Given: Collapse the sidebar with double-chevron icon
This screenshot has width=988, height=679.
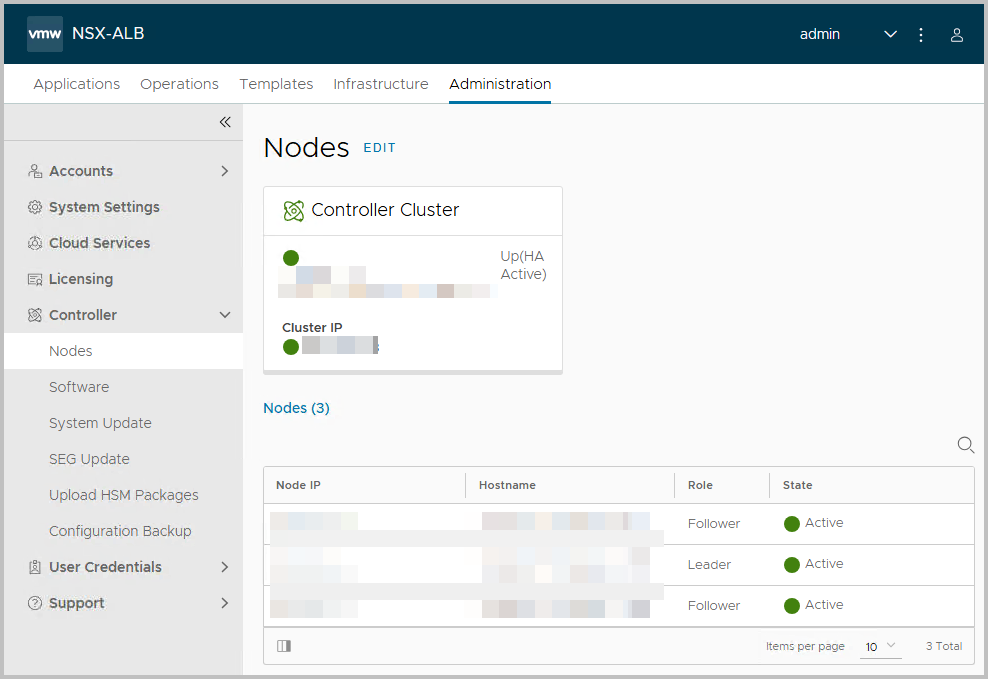Looking at the screenshot, I should (225, 122).
